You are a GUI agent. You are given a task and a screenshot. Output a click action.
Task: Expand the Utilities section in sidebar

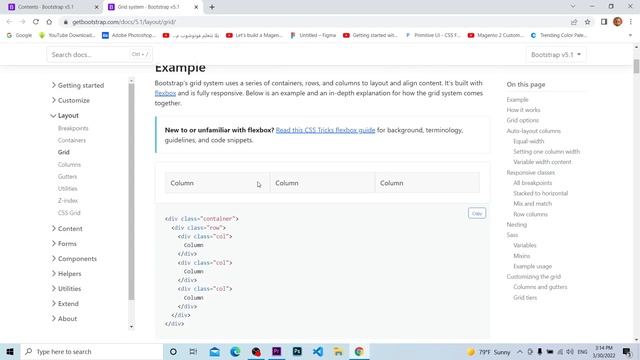pyautogui.click(x=66, y=289)
